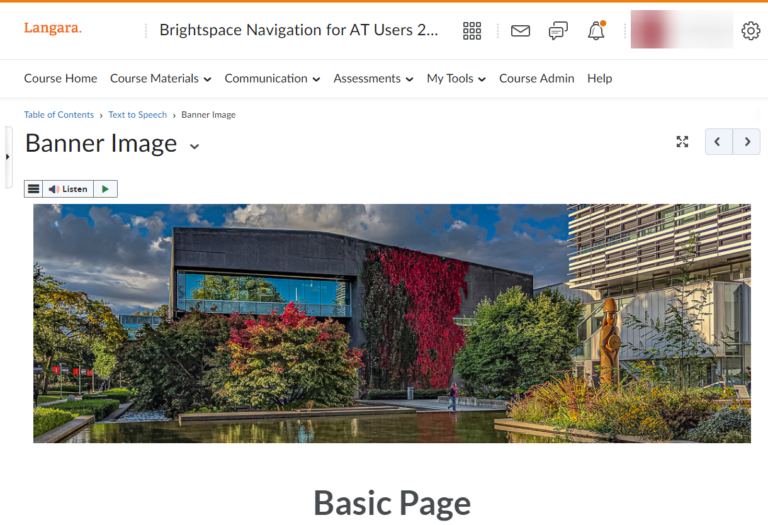
Task: Follow the Text to Speech breadcrumb link
Action: tap(138, 115)
